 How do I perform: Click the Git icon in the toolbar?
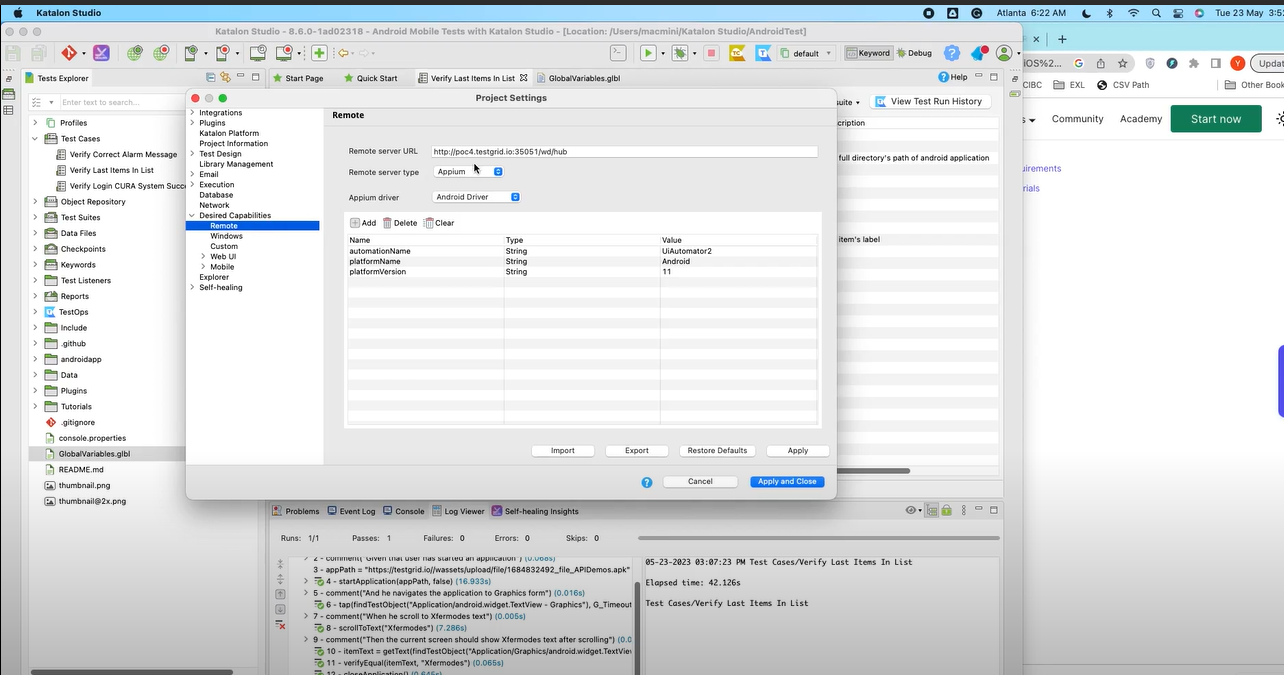pos(69,53)
